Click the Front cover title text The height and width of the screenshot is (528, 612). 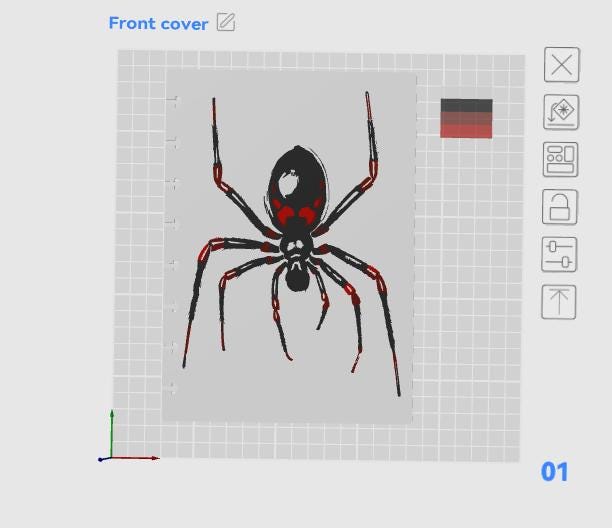coord(158,23)
